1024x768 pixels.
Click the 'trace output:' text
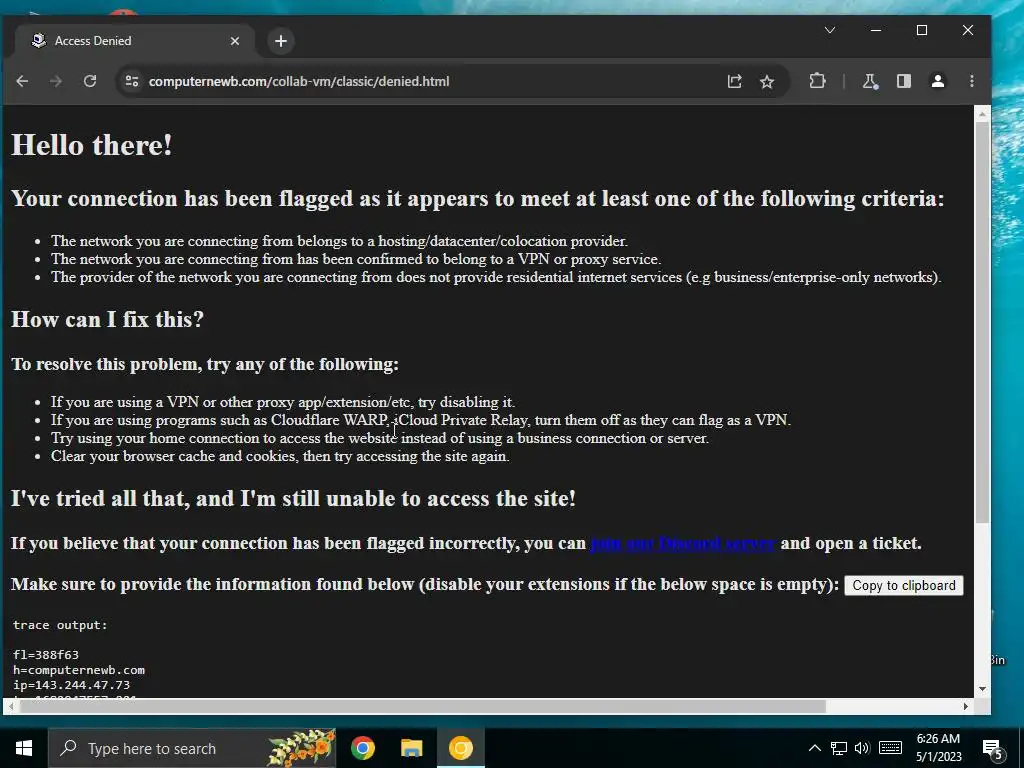point(60,625)
